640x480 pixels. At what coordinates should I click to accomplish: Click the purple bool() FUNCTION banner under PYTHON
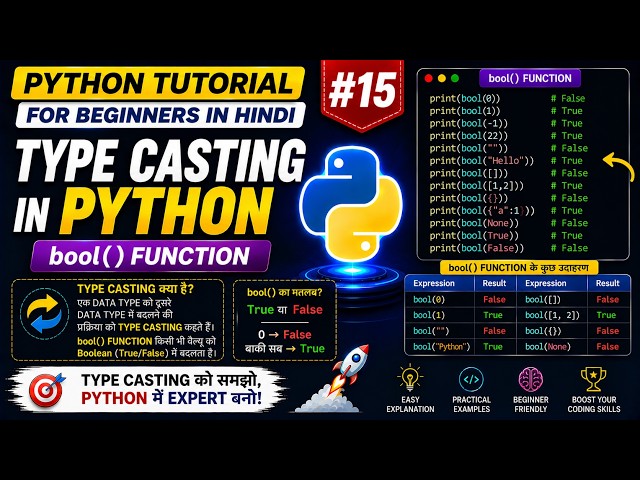tap(150, 256)
